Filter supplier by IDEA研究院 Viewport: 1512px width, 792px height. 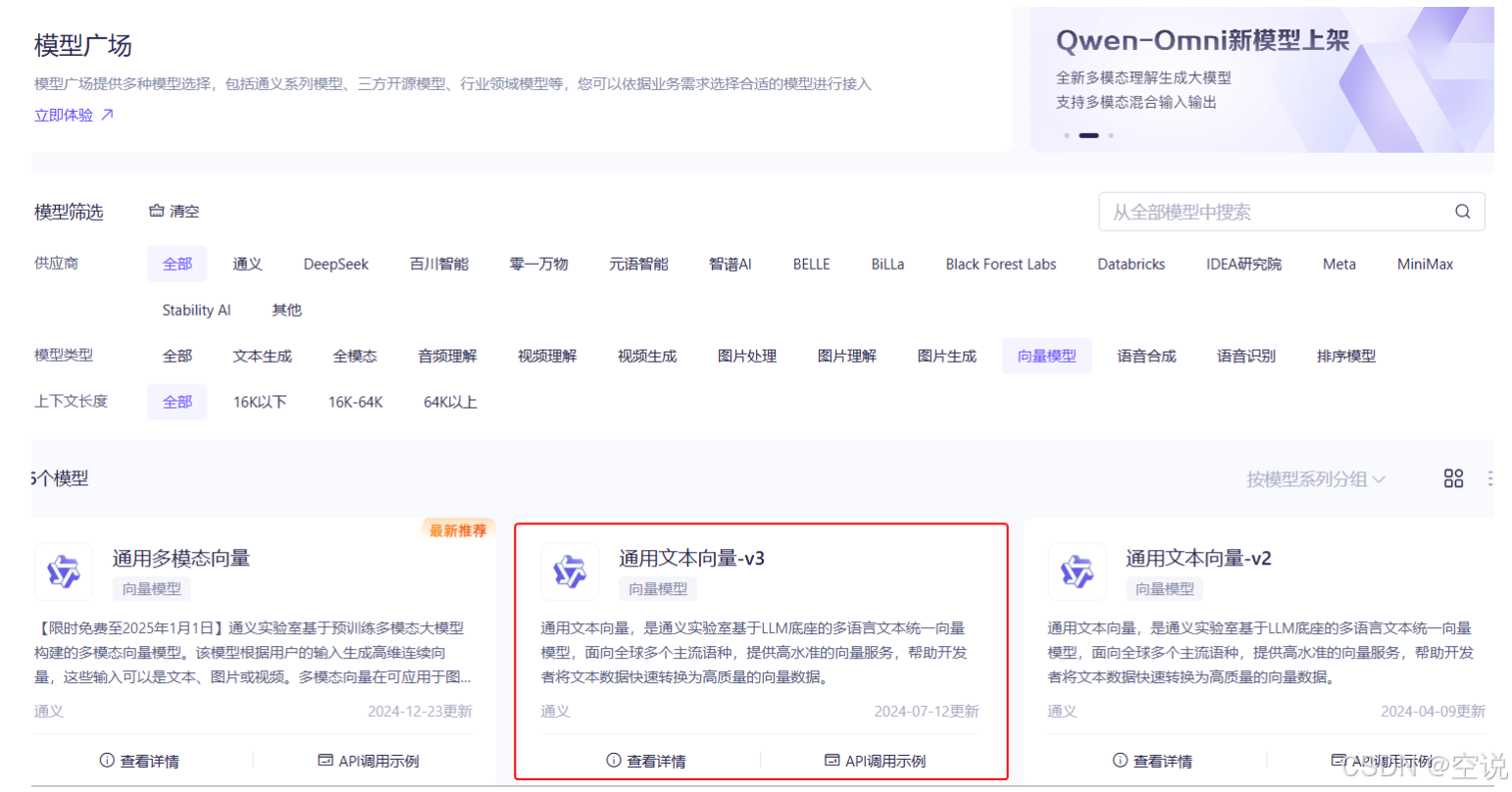coord(1244,264)
